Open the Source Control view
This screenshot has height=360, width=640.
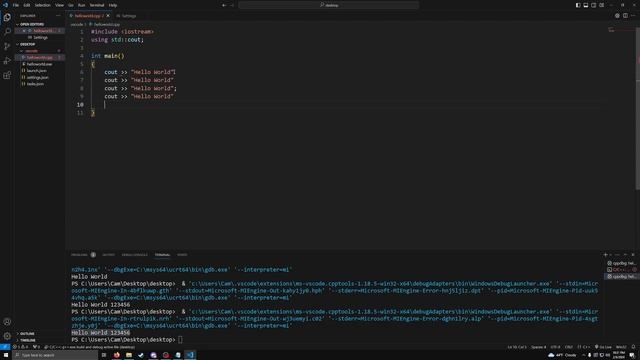click(x=7, y=46)
